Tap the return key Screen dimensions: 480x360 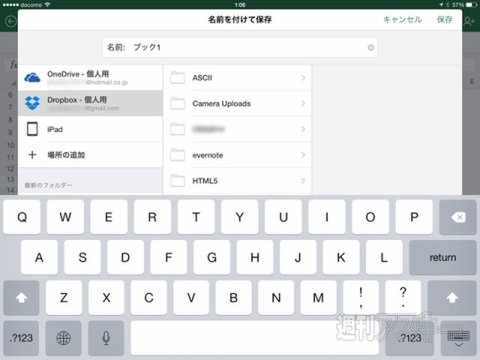coord(443,257)
